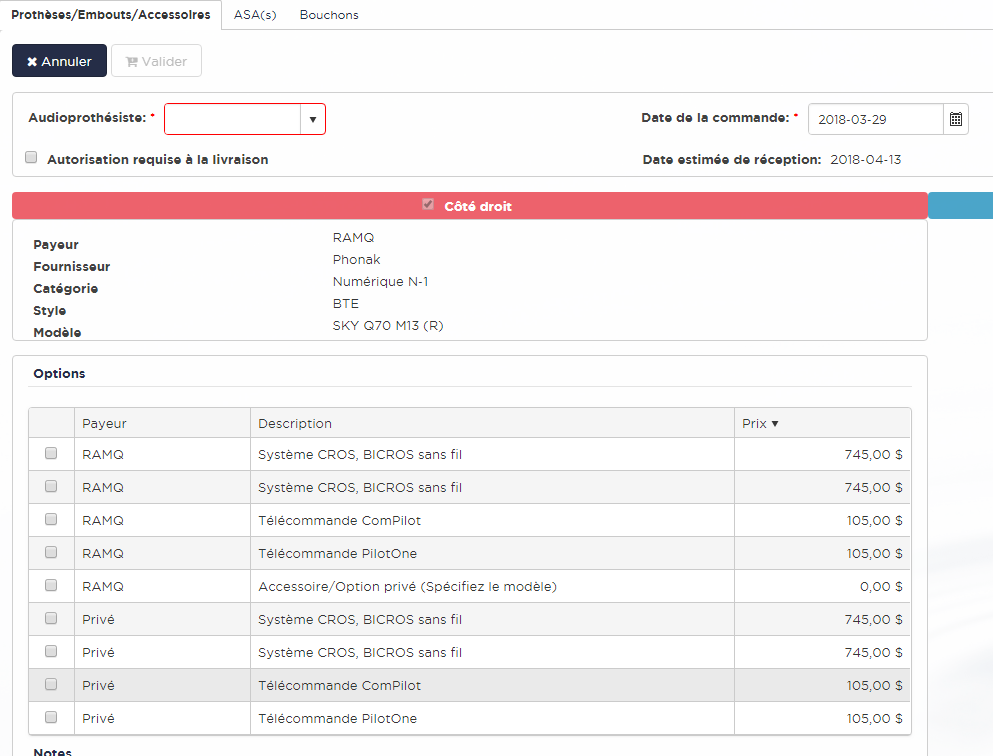The image size is (993, 756).
Task: Click the Date de la commande field
Action: tap(875, 119)
